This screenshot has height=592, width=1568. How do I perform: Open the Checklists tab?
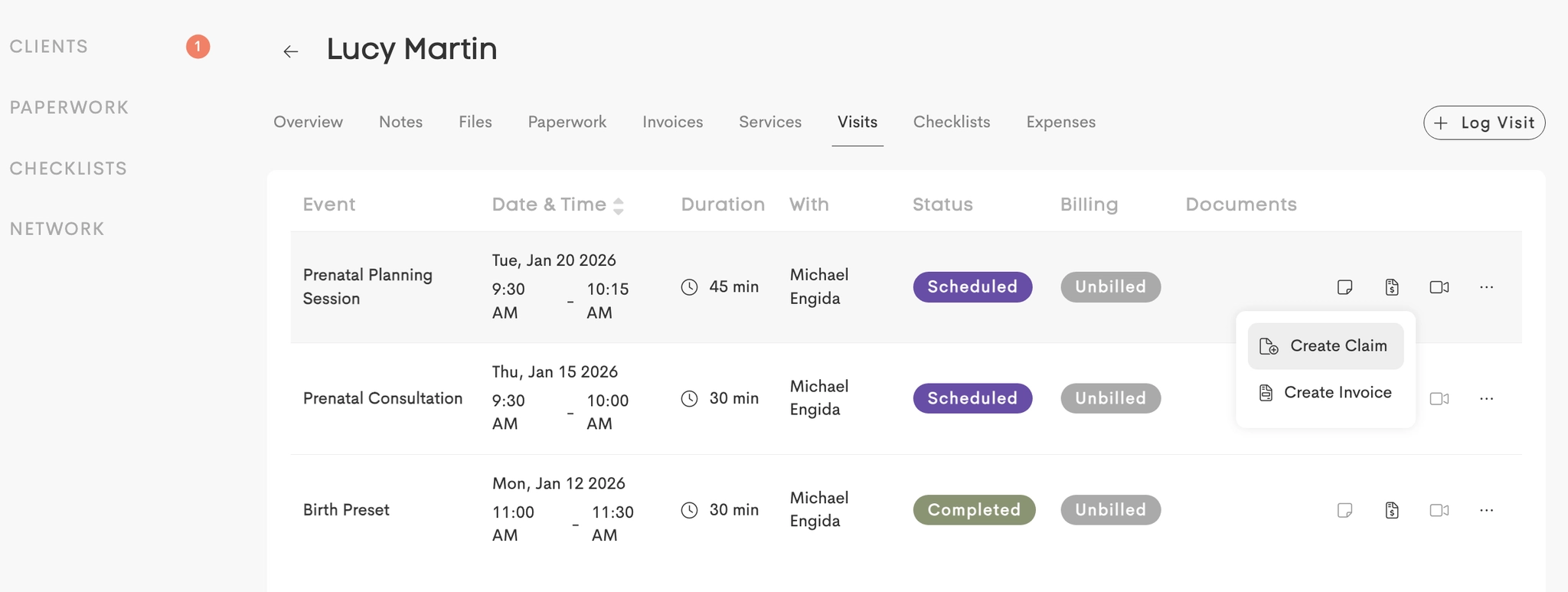(952, 123)
